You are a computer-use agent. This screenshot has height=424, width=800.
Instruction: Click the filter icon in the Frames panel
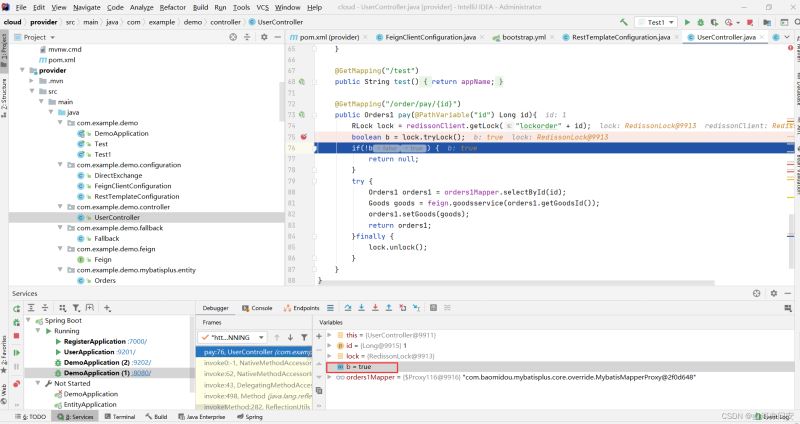pyautogui.click(x=303, y=337)
